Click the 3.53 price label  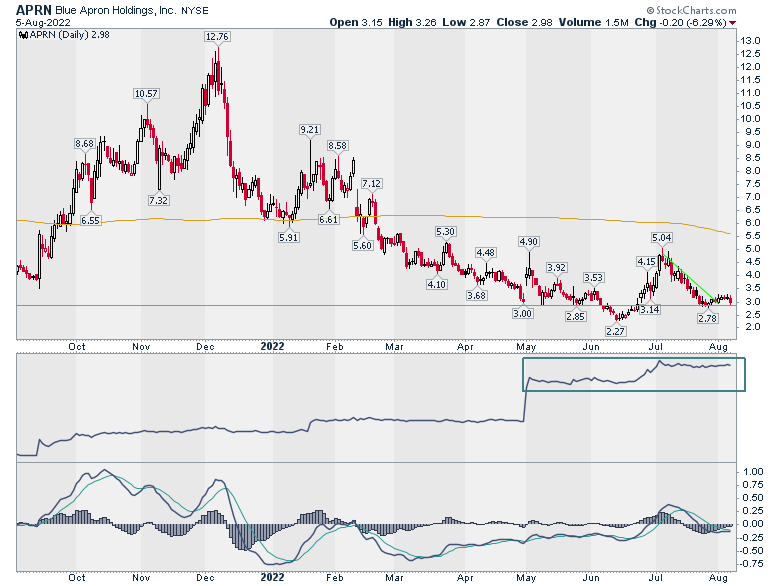click(593, 278)
